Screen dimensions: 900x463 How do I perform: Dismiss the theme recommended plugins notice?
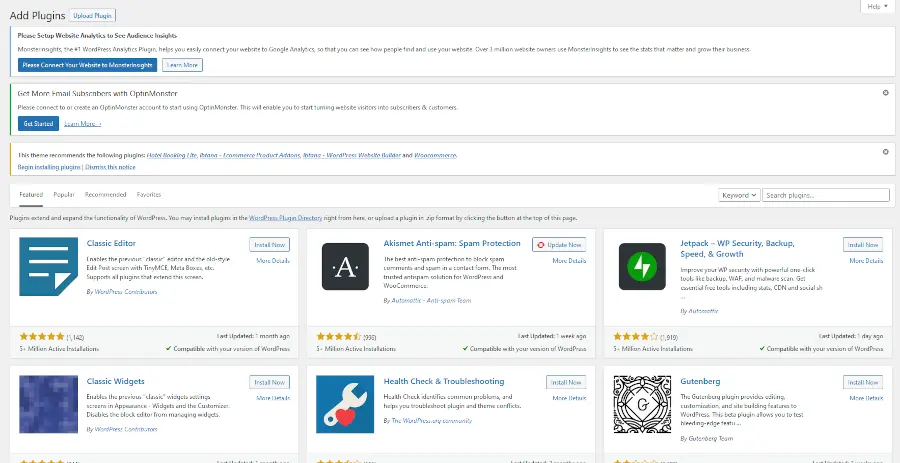click(x=886, y=151)
